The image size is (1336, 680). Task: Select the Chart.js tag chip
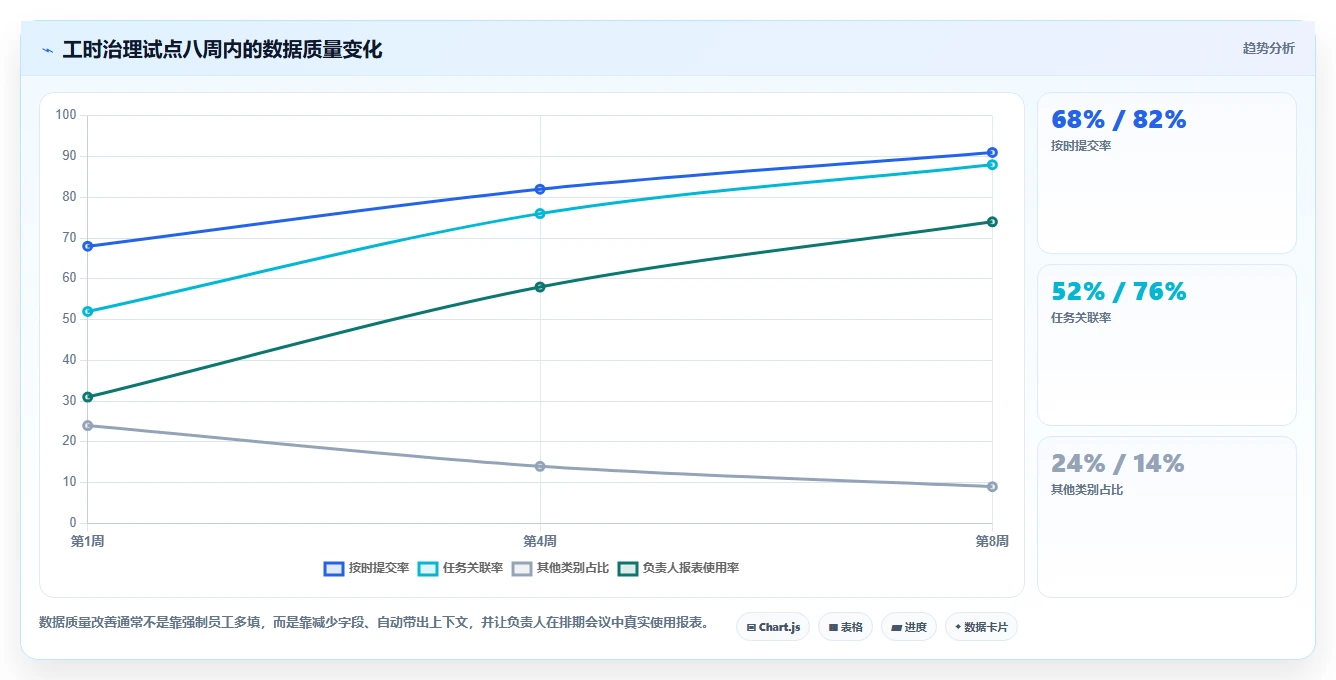pos(773,627)
